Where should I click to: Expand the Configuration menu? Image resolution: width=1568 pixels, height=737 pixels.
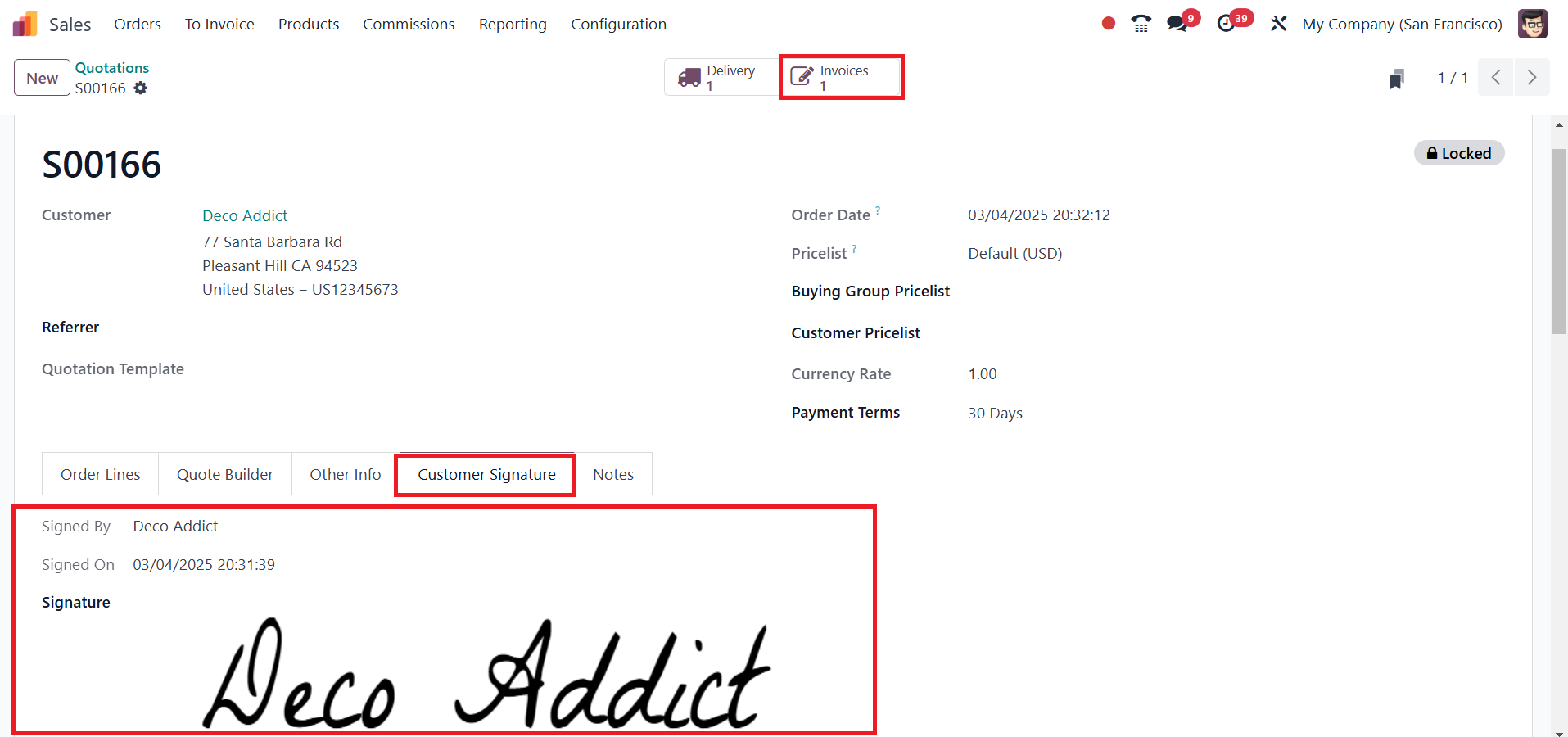(x=619, y=25)
